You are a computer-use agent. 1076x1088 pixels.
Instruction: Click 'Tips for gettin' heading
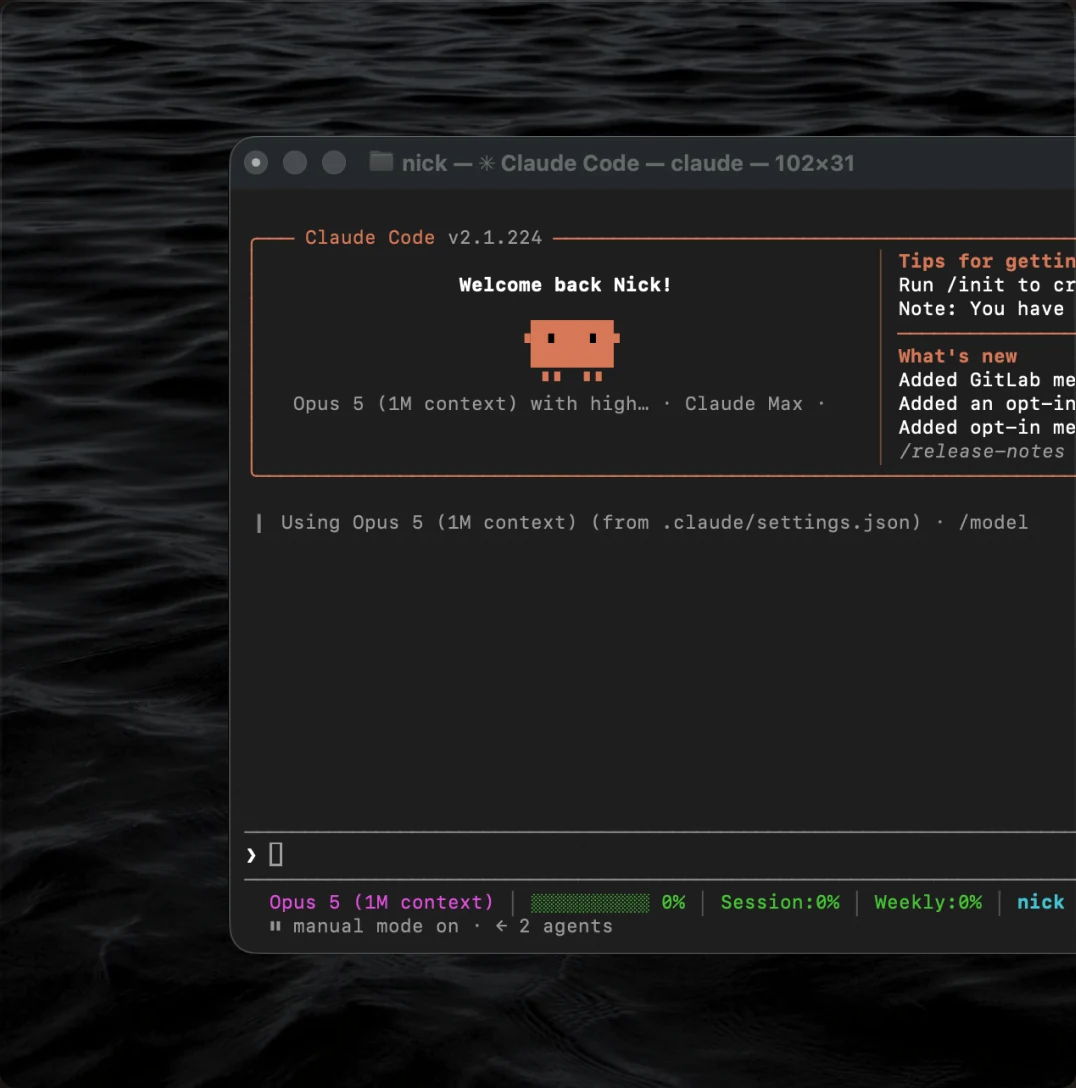pyautogui.click(x=987, y=261)
